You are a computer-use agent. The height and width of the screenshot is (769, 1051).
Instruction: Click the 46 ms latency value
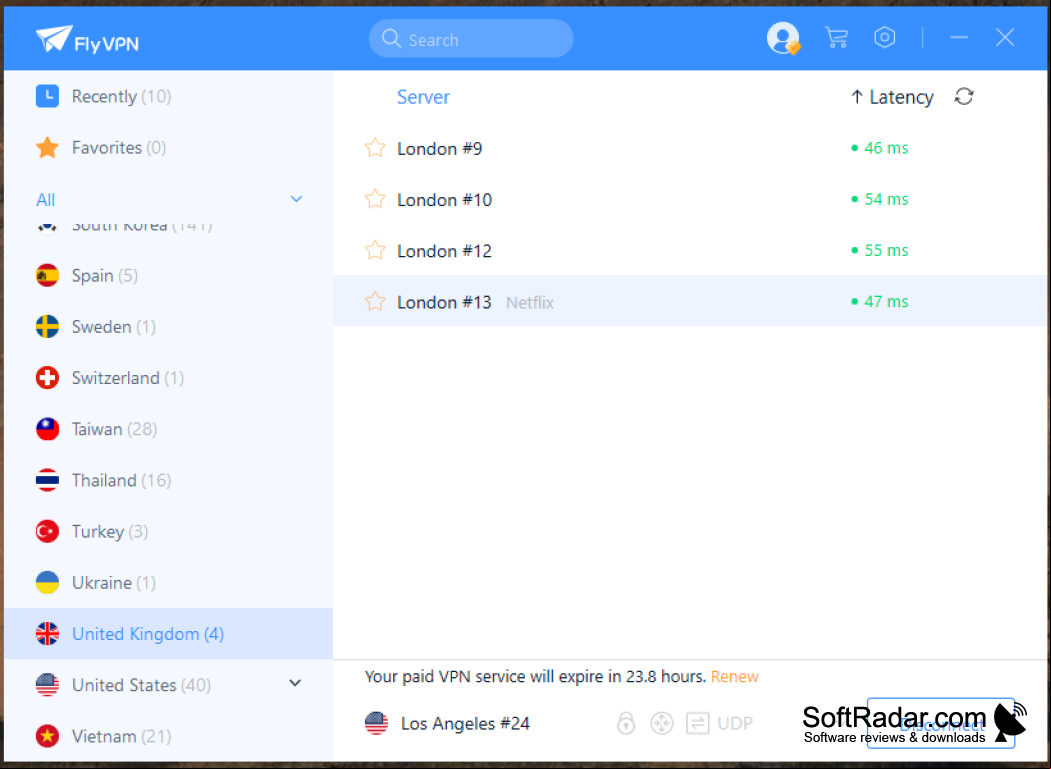click(x=885, y=147)
